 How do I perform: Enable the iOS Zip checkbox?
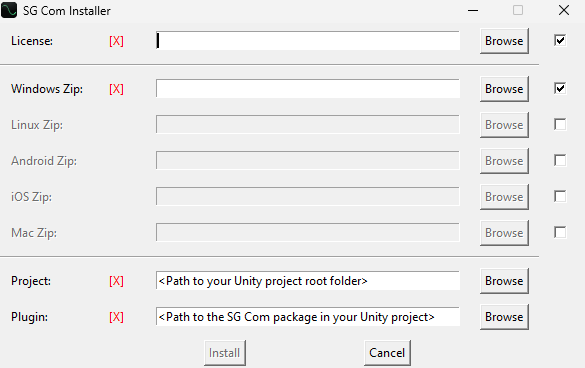[x=560, y=196]
